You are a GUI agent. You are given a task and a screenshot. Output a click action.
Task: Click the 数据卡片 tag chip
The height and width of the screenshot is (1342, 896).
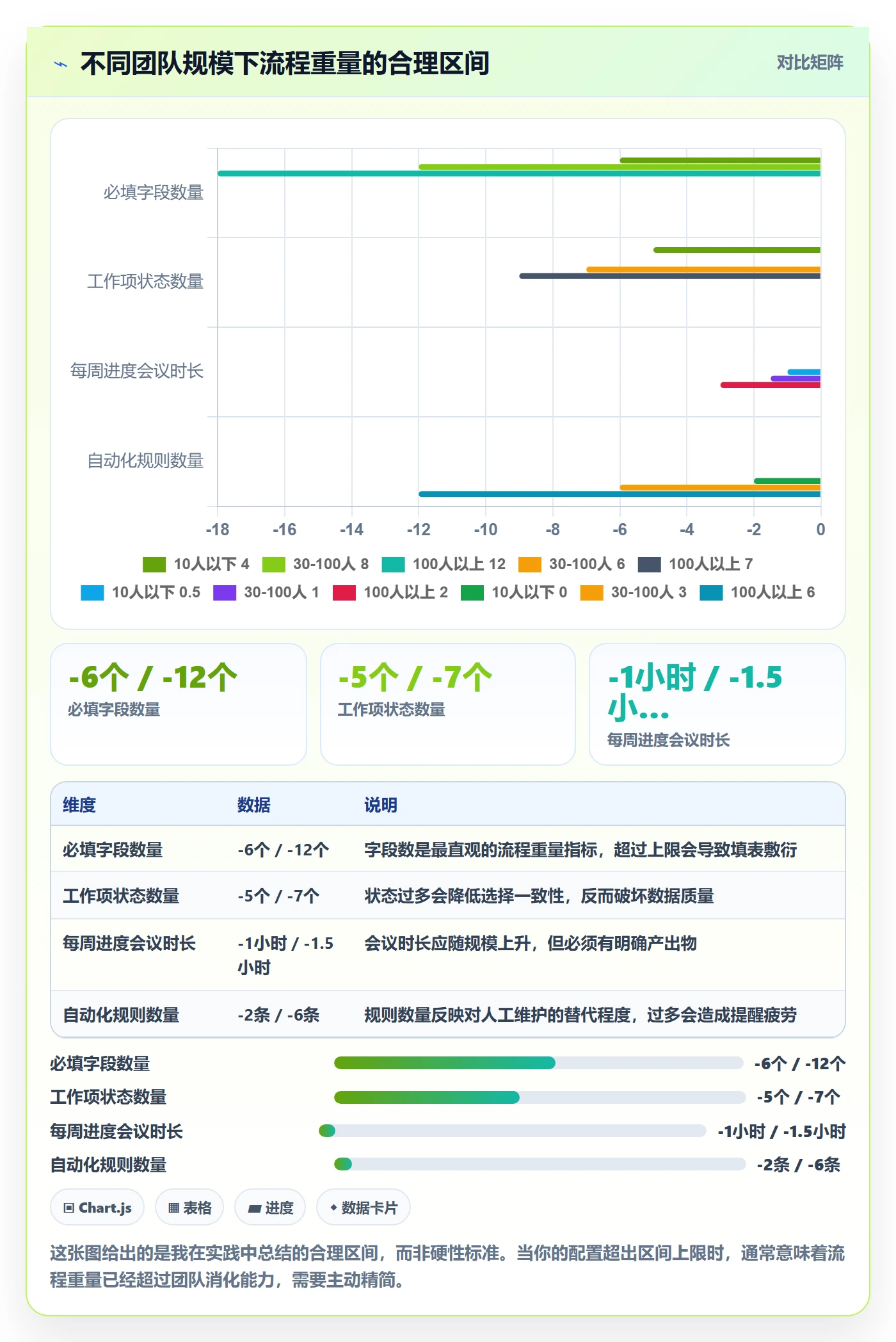(364, 1208)
